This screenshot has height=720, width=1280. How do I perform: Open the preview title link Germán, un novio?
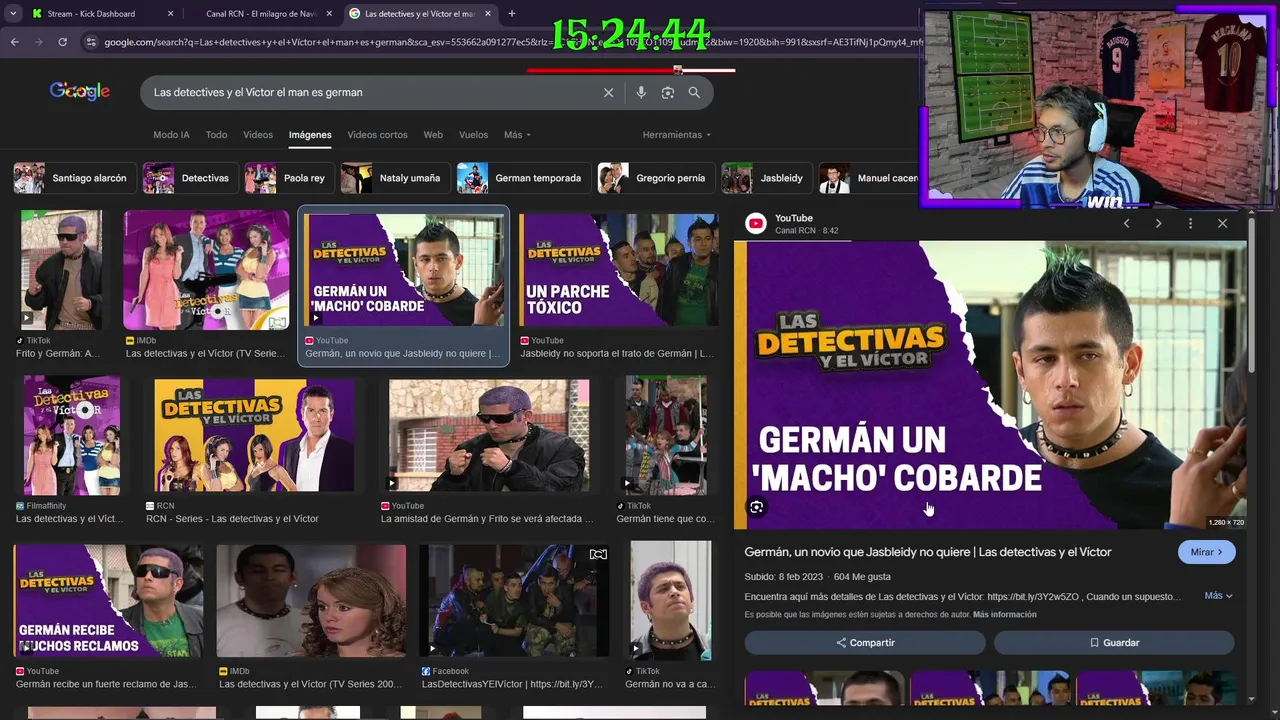point(928,552)
